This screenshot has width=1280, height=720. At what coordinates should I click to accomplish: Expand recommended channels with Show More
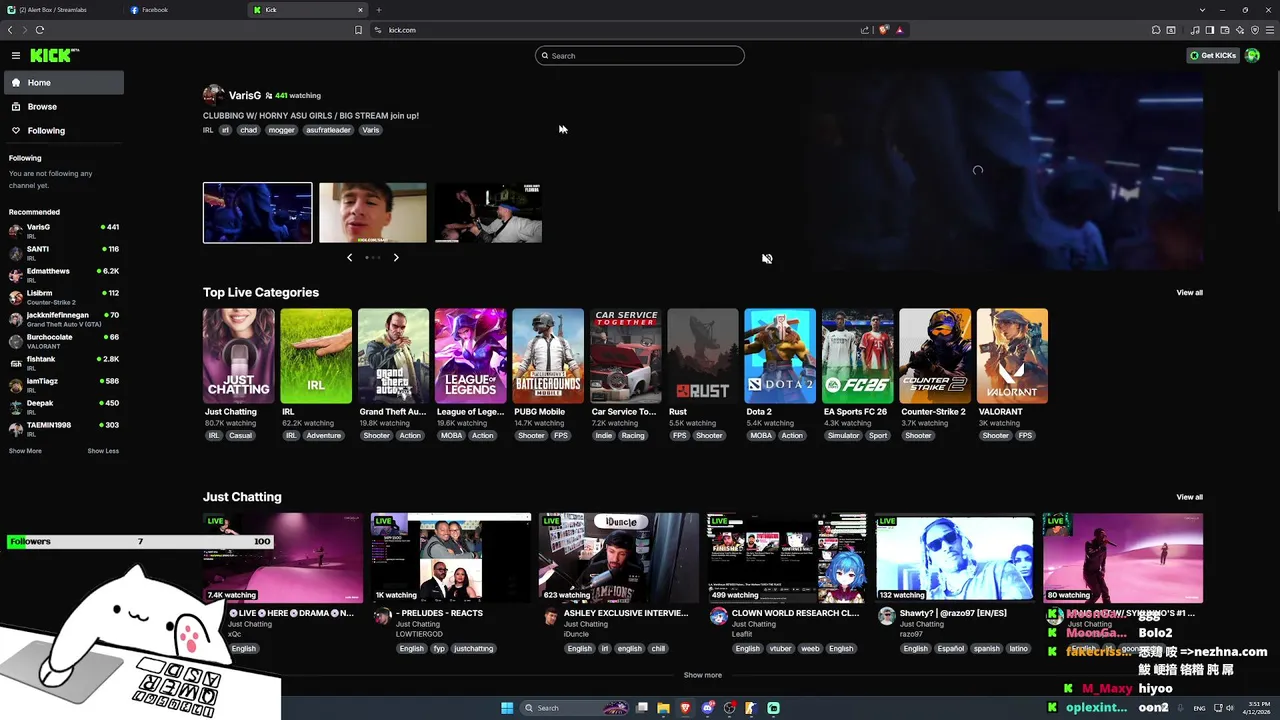point(25,451)
